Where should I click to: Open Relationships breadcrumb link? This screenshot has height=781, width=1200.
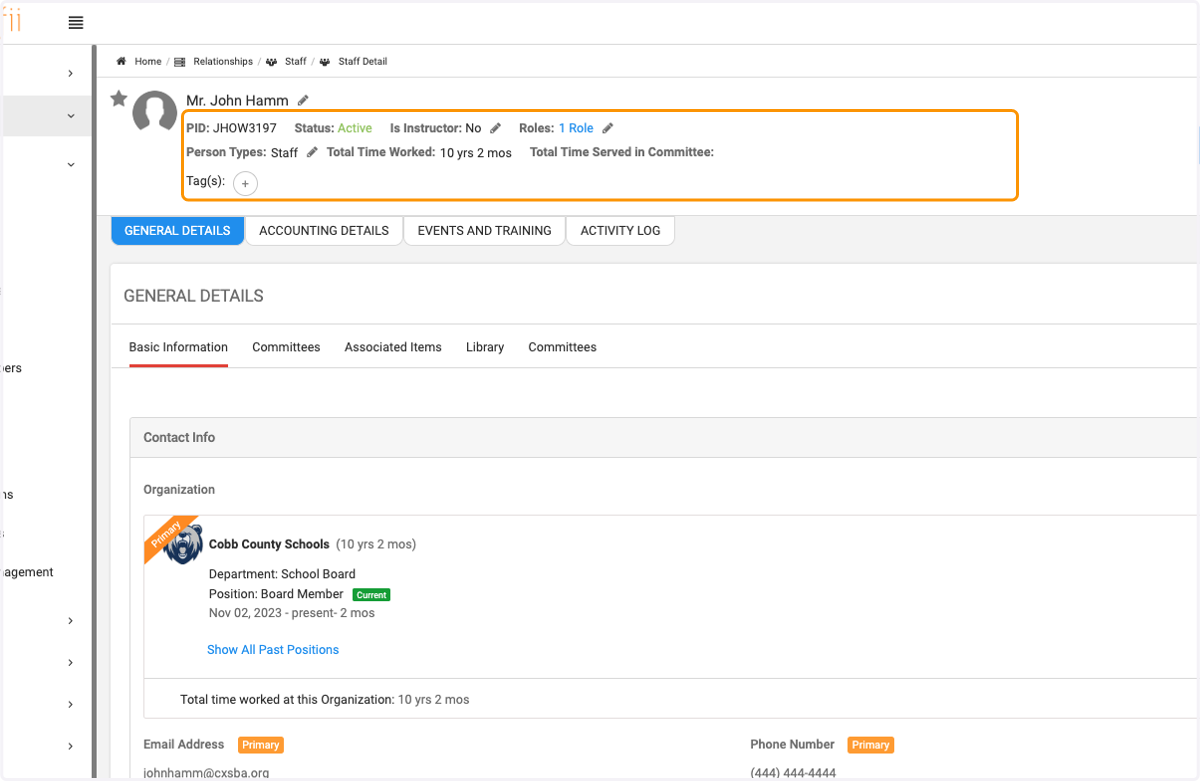223,62
